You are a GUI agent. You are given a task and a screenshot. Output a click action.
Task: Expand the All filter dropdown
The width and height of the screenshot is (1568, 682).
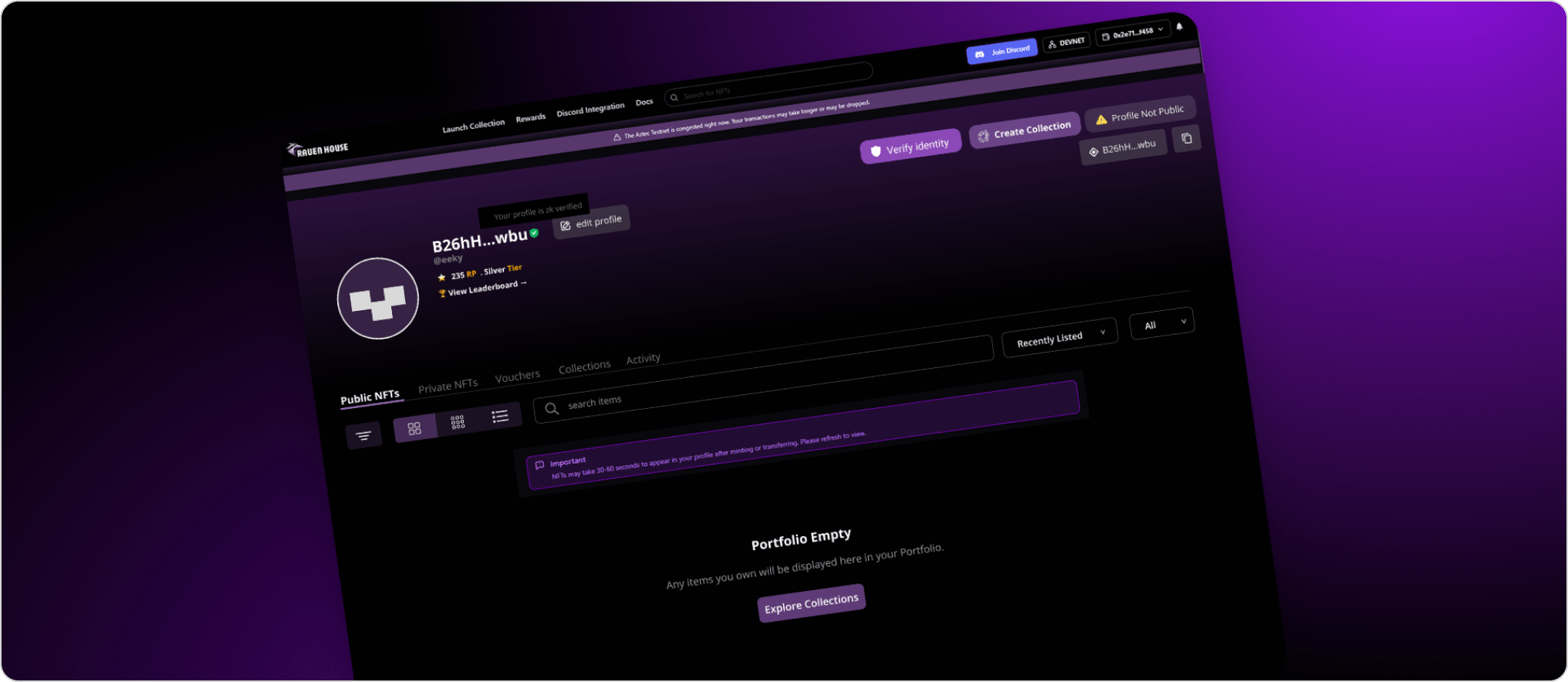(1162, 324)
